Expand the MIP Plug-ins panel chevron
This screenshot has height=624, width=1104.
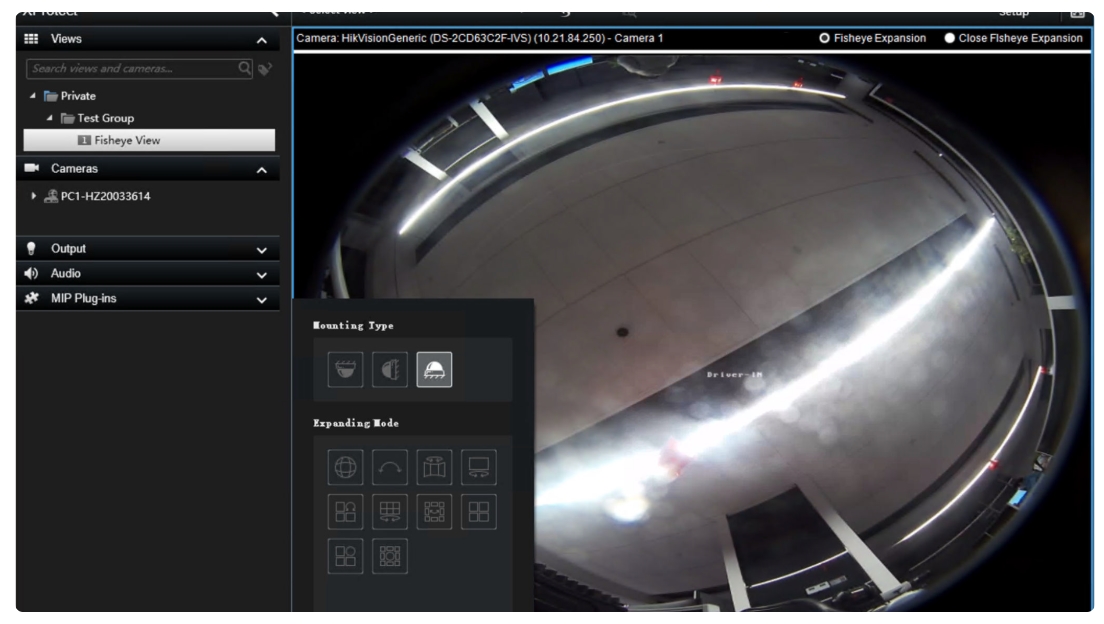point(261,300)
